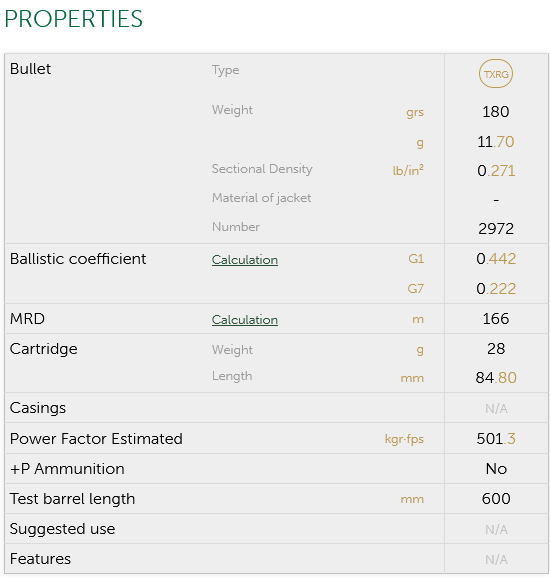Viewport: 550px width, 578px height.
Task: Click the Power Factor Estimated value 501.3
Action: coord(496,439)
